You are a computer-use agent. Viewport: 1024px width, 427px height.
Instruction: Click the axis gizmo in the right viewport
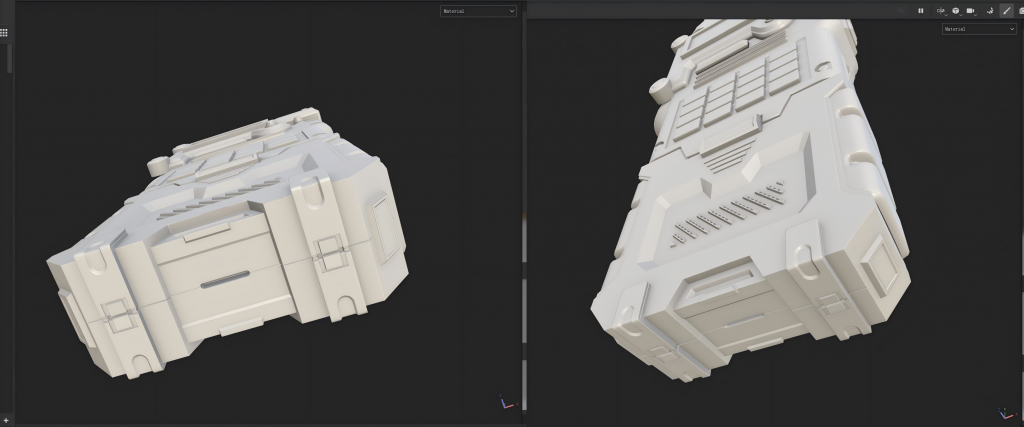tap(1006, 413)
